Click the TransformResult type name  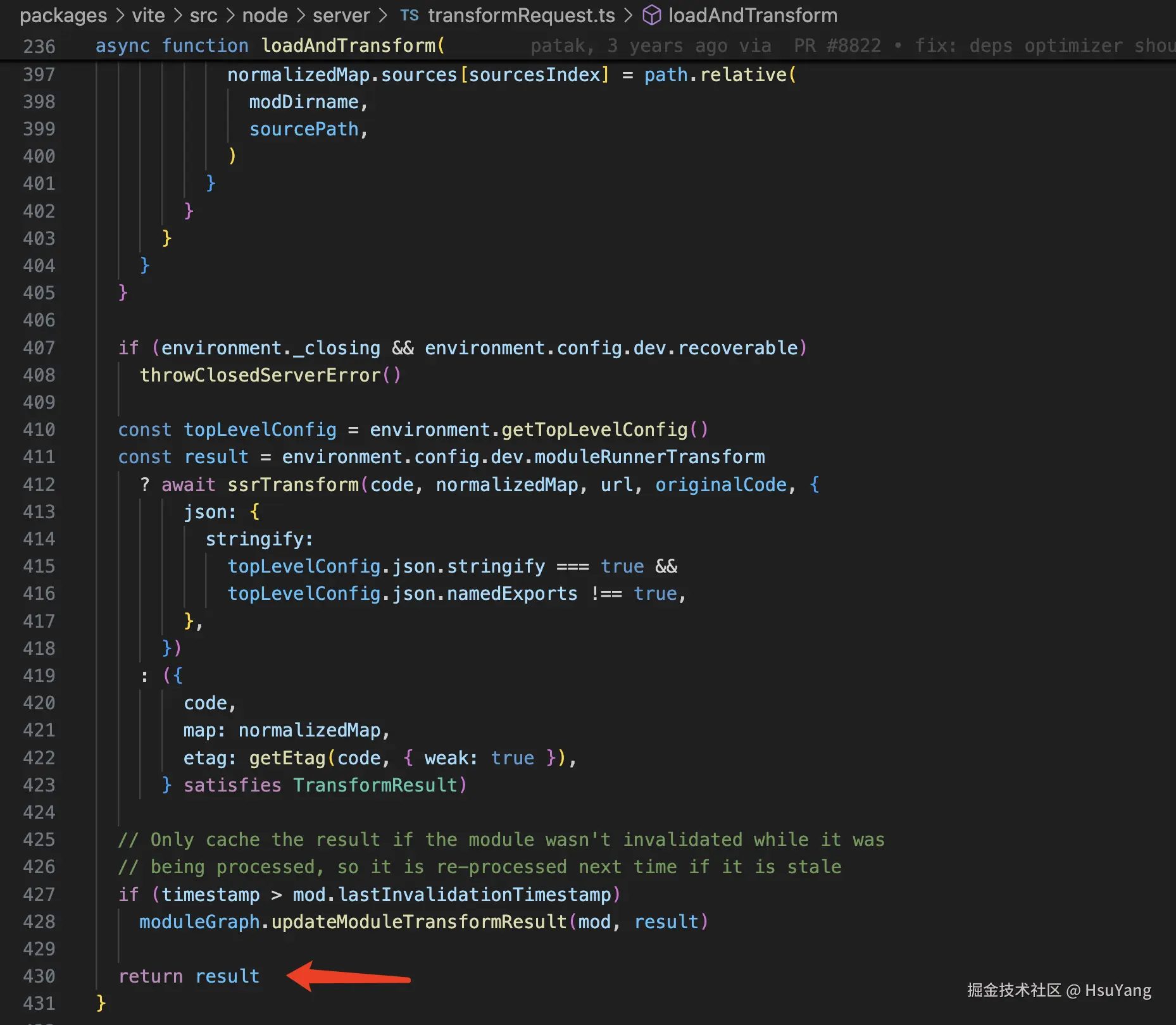[x=375, y=785]
